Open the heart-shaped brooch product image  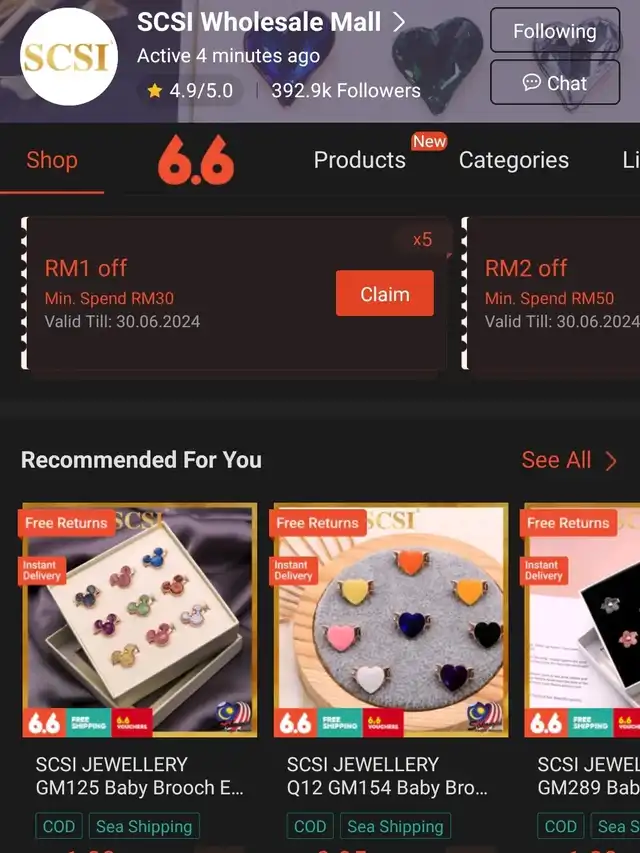tap(391, 620)
